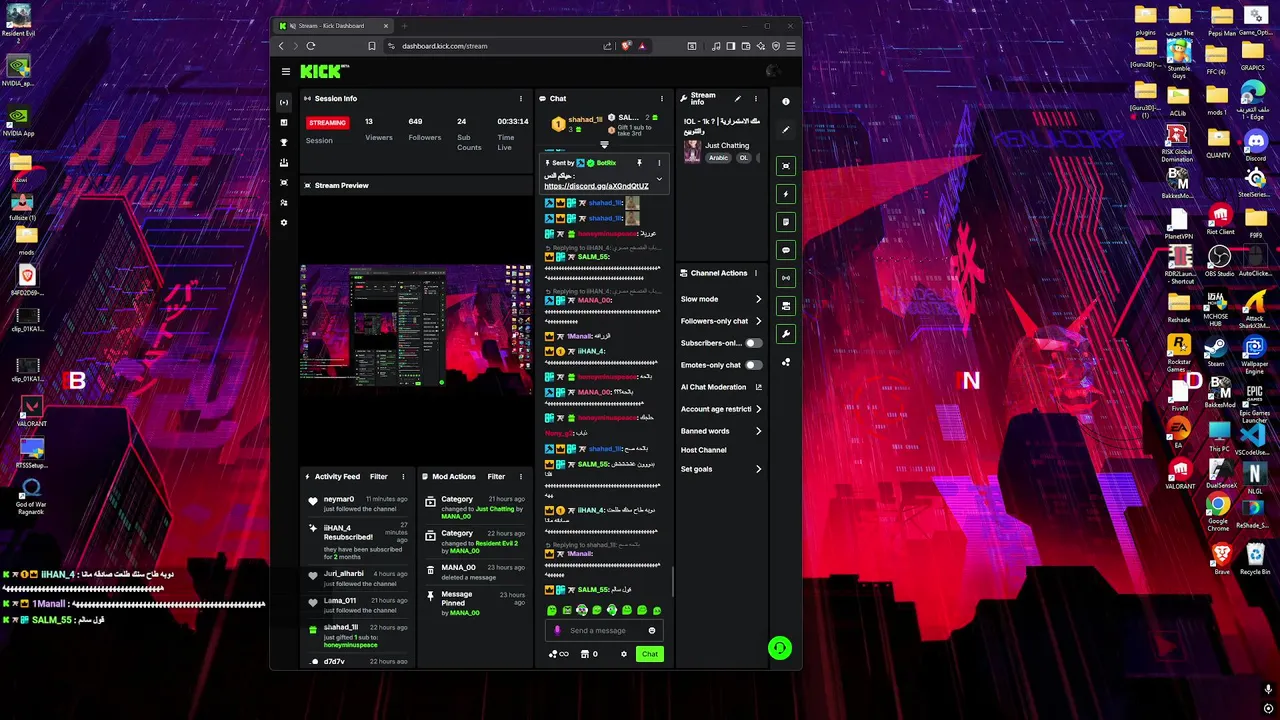Open Activity Feed three-dot menu
Screen dimensions: 1280x720
click(403, 476)
